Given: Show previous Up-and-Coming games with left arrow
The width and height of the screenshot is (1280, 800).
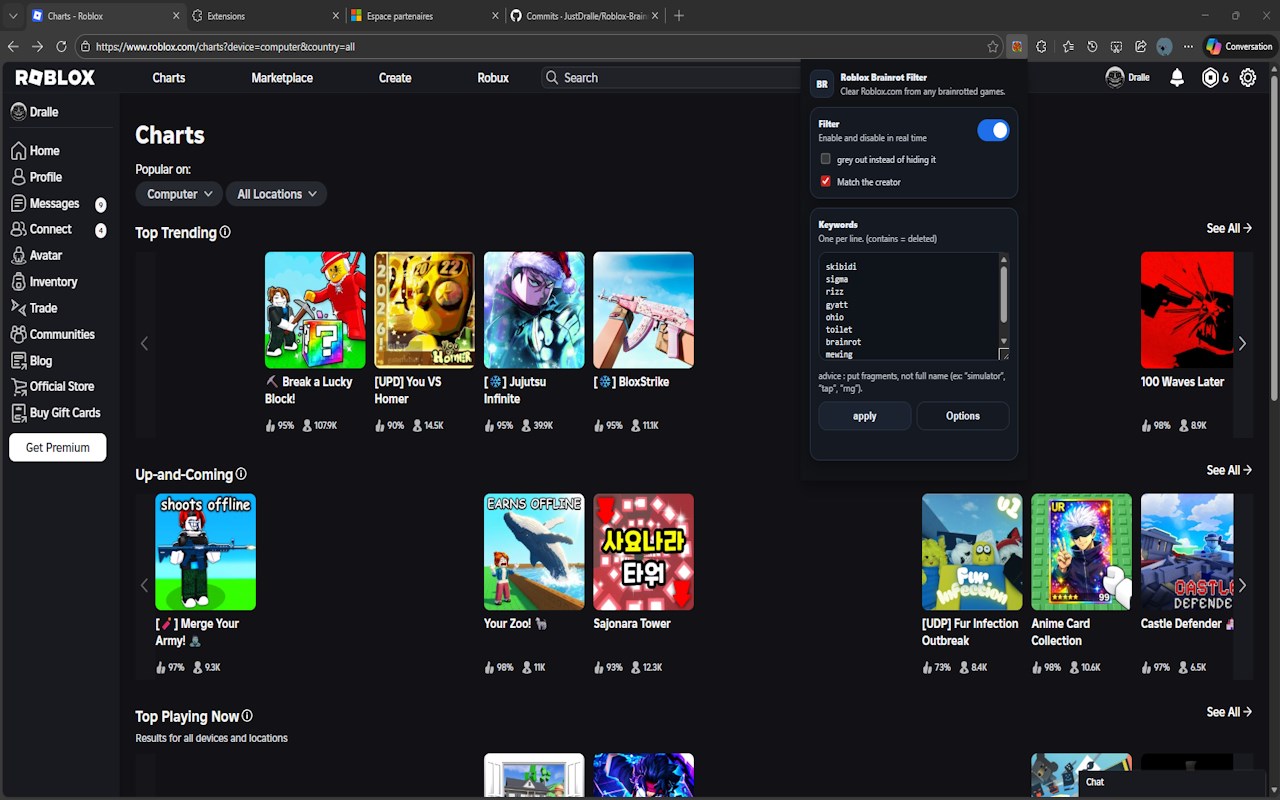Looking at the screenshot, I should [x=144, y=586].
